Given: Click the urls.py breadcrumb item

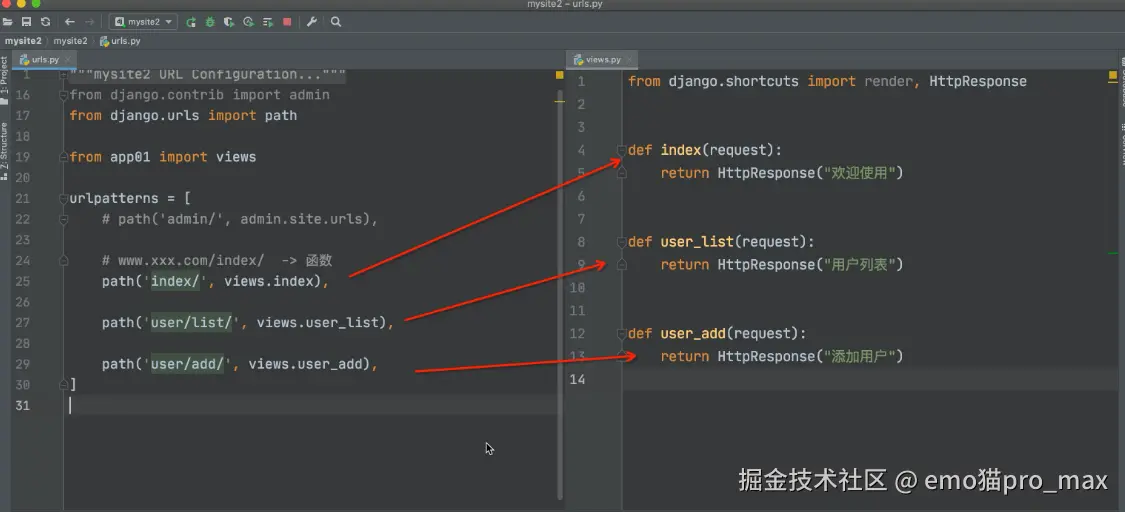Looking at the screenshot, I should tap(121, 41).
